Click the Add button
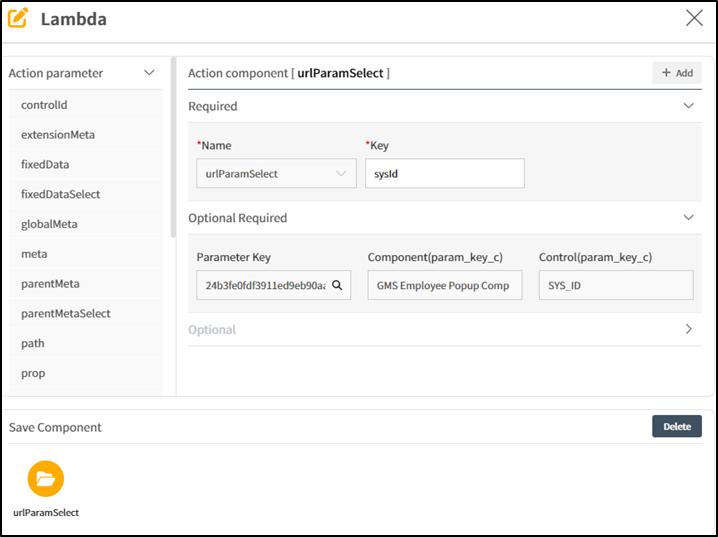 point(677,73)
